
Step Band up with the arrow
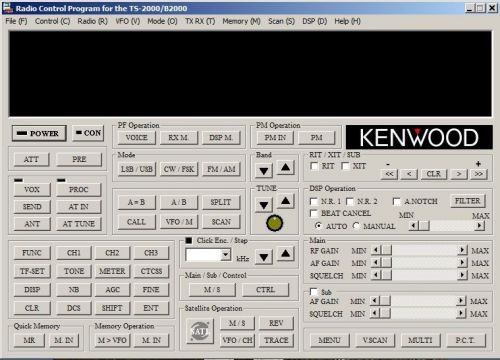pos(285,168)
